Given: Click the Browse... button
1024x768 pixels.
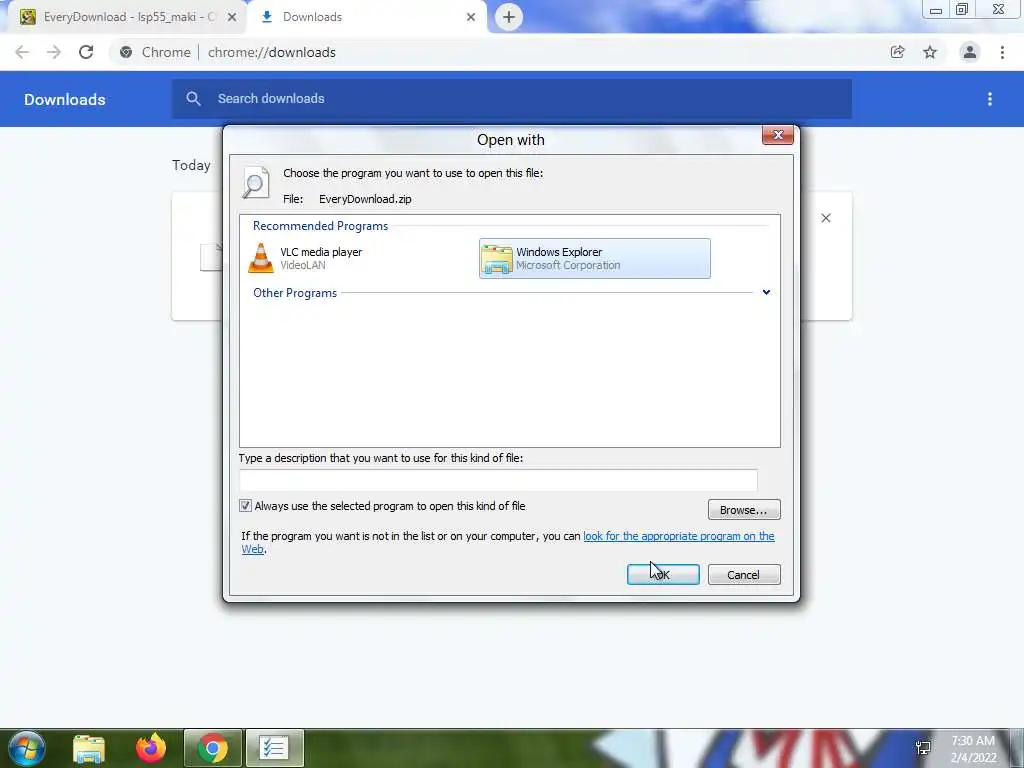Looking at the screenshot, I should (744, 509).
